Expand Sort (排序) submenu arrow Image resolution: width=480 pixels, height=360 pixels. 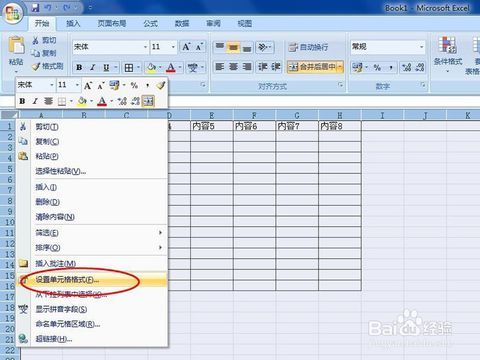[x=160, y=247]
